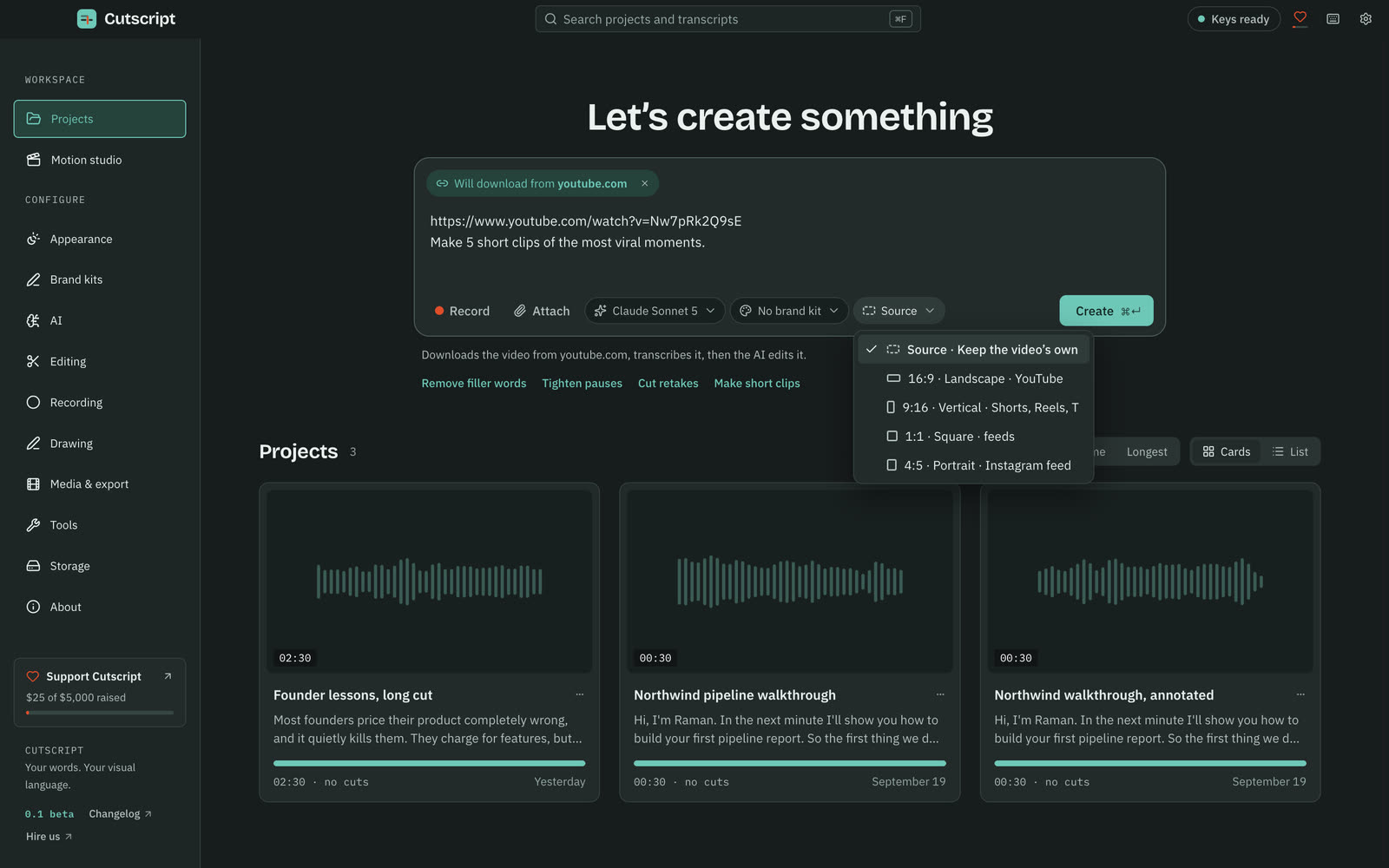Collapse the Source aspect ratio dropdown

pos(899,311)
